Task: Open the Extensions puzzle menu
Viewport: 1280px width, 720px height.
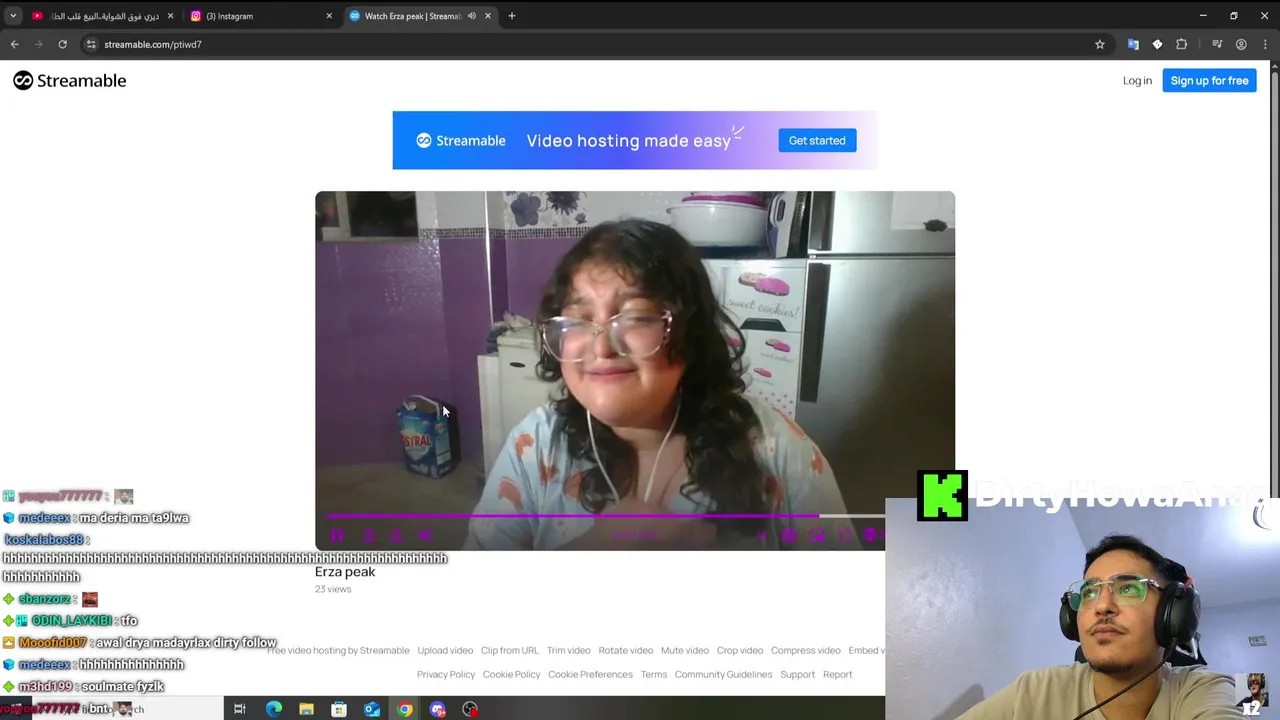Action: click(1181, 44)
